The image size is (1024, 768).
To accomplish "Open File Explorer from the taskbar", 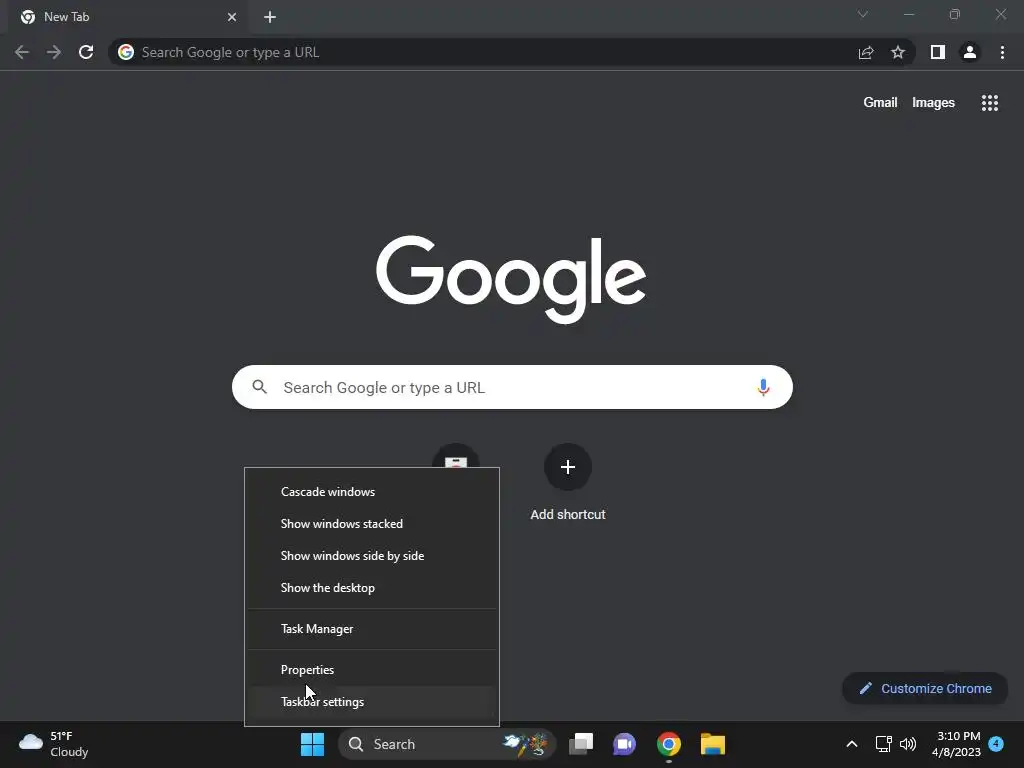I will click(712, 744).
